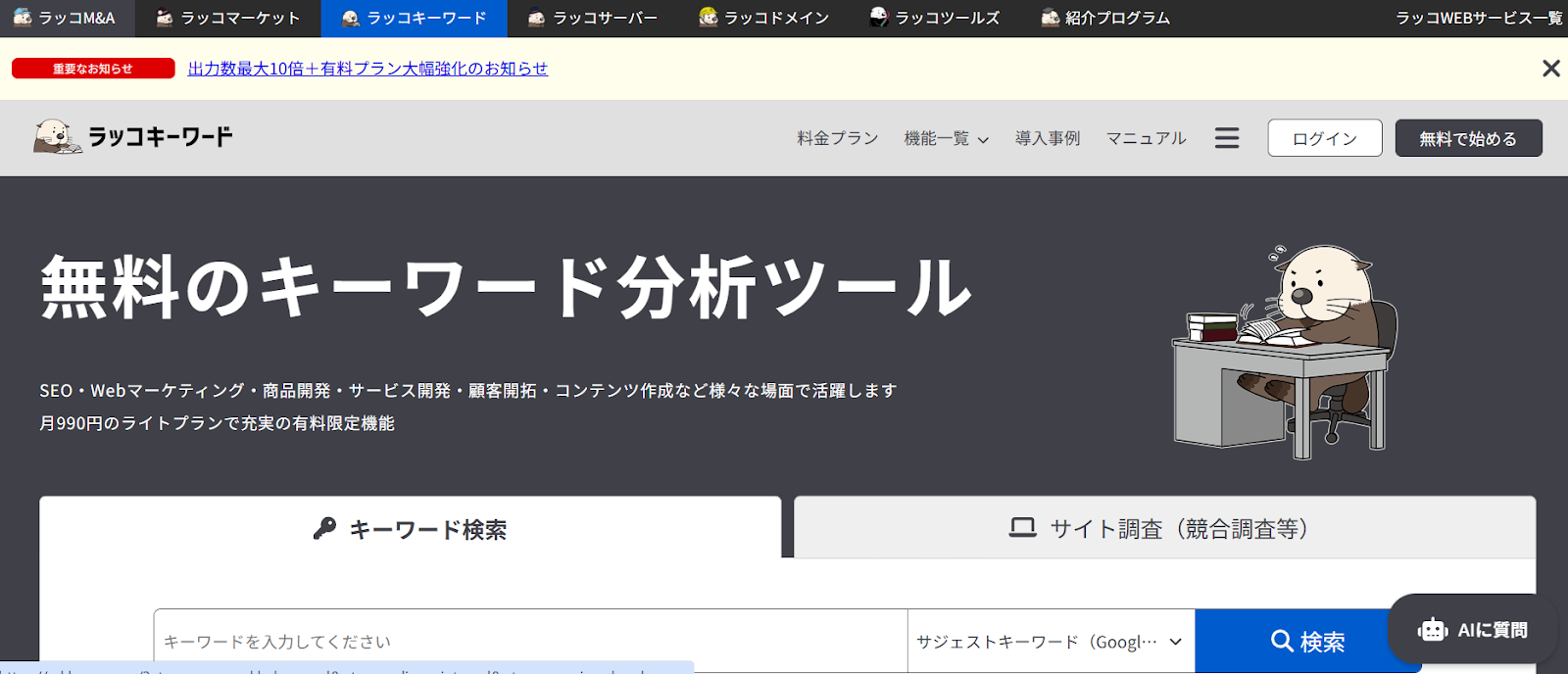Click the 紹介プログラム tab otter icon
Image resolution: width=1568 pixels, height=674 pixels.
1050,18
